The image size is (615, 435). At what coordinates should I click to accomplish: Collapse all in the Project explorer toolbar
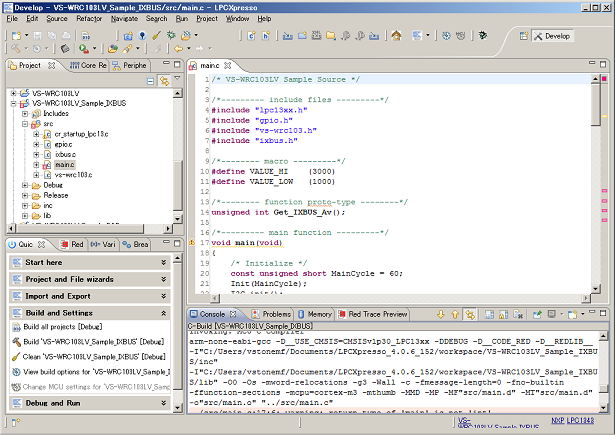pyautogui.click(x=150, y=81)
